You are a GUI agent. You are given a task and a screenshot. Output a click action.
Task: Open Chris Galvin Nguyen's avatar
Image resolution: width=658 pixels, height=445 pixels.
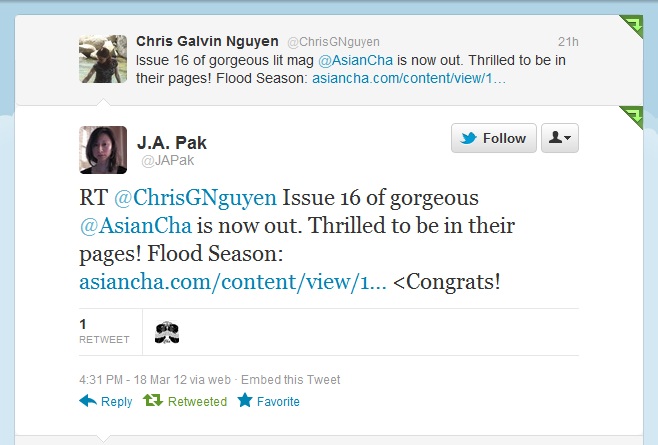[103, 59]
